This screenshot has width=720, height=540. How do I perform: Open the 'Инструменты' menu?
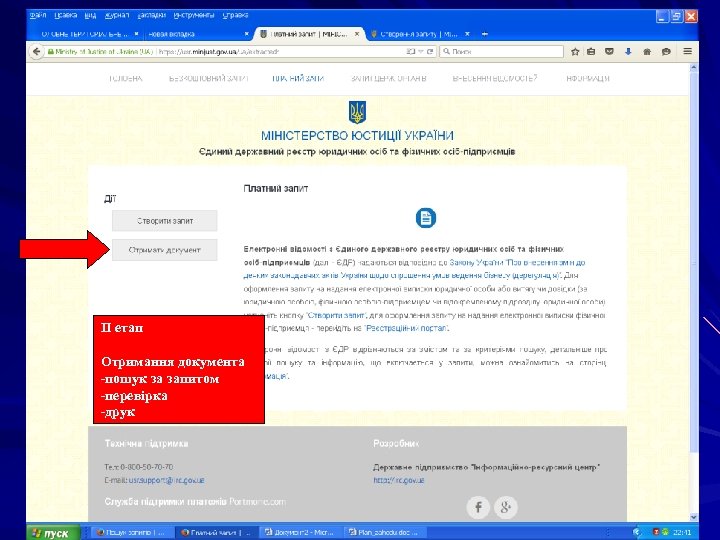[x=194, y=15]
